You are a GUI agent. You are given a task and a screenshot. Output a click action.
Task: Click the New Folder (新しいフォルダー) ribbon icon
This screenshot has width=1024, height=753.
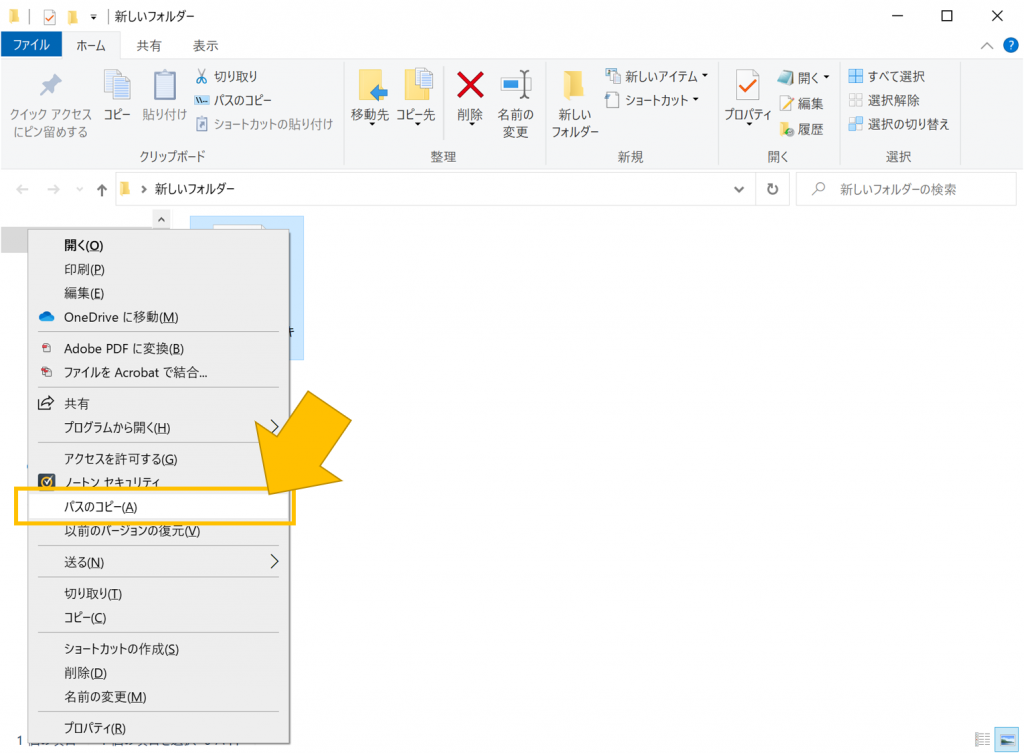point(574,87)
